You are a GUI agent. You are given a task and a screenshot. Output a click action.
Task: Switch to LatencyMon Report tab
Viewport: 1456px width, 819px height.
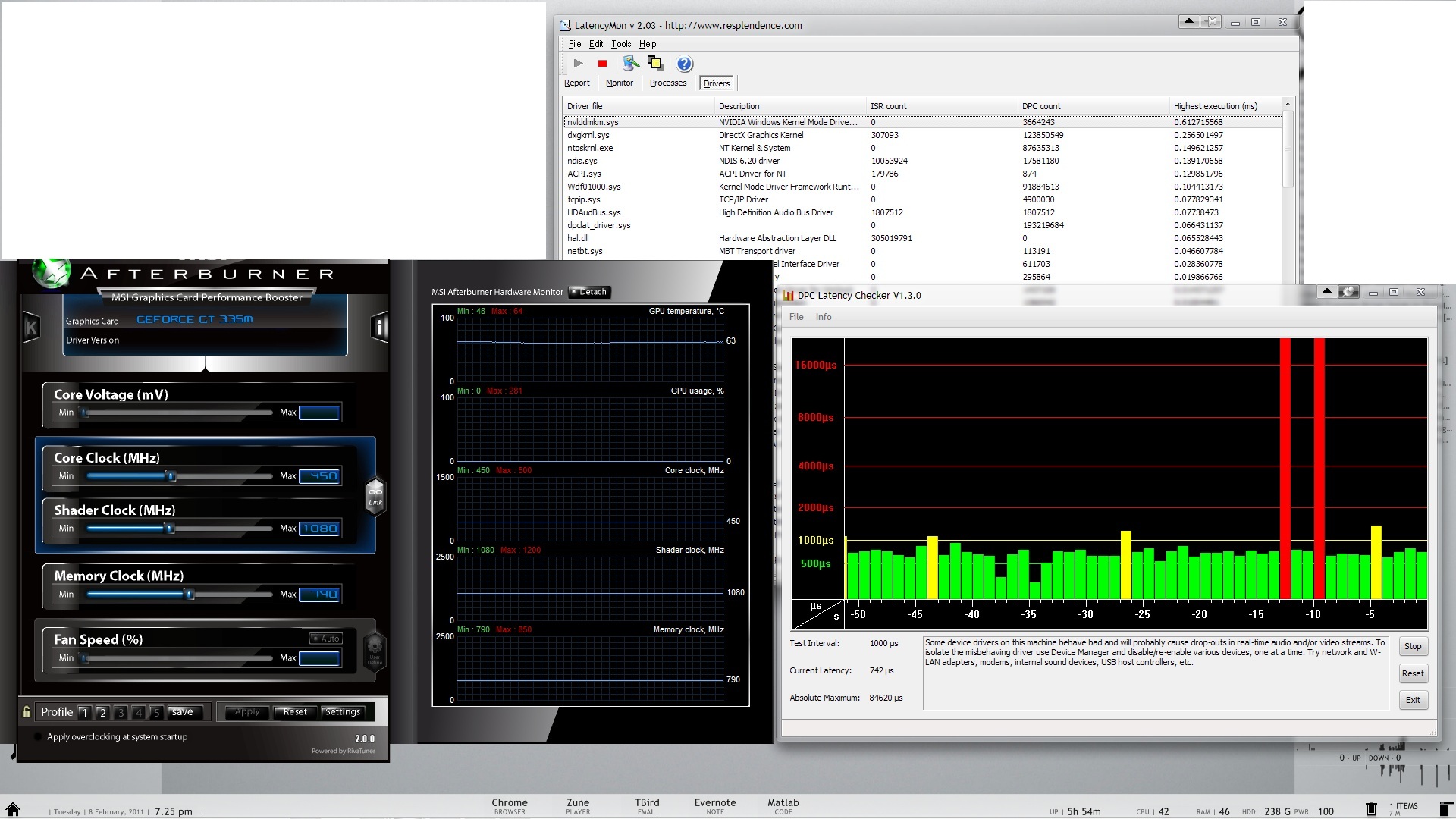(576, 83)
